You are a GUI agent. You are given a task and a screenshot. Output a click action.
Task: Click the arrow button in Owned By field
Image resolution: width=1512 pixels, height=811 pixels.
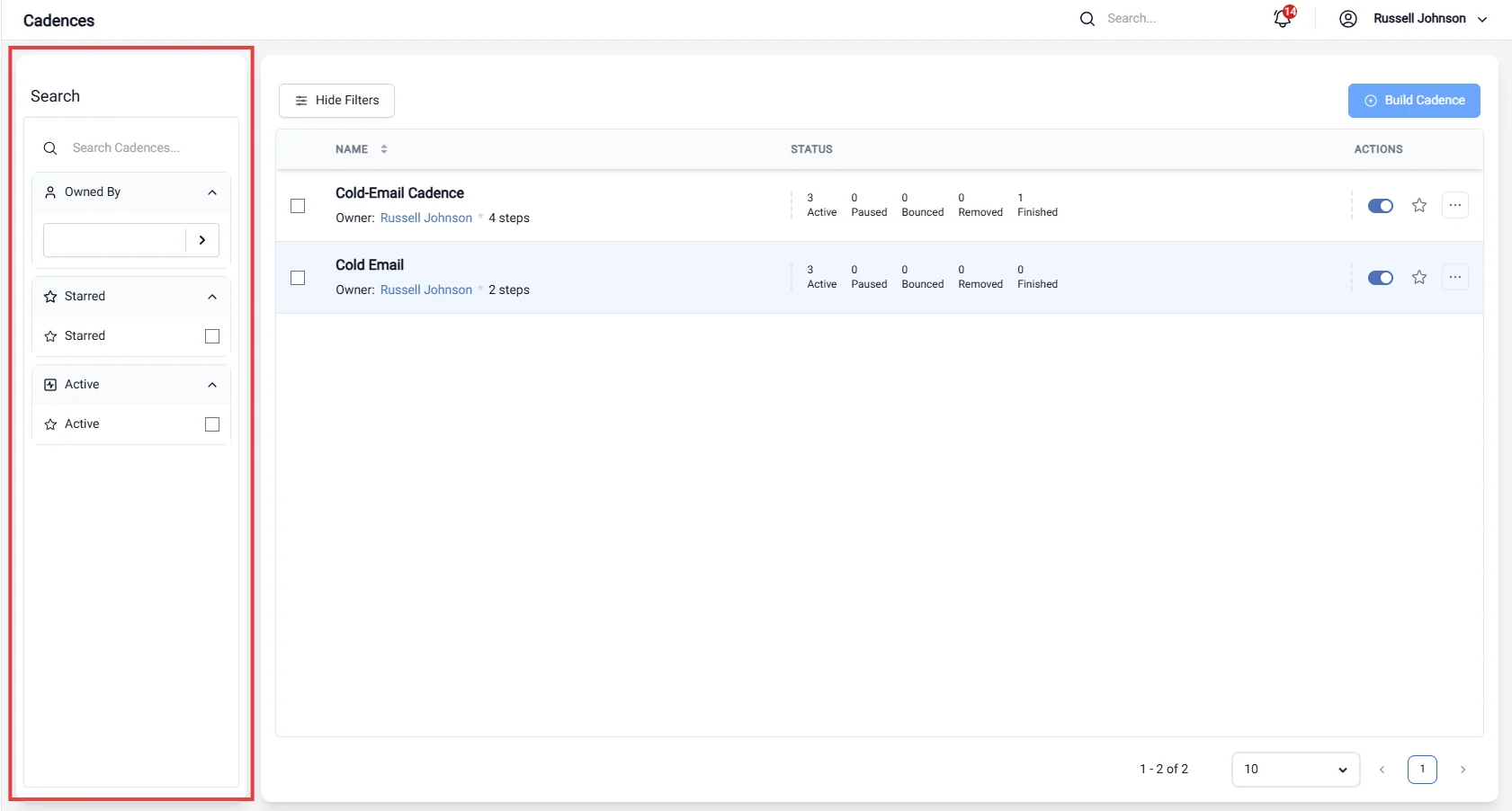pos(202,240)
